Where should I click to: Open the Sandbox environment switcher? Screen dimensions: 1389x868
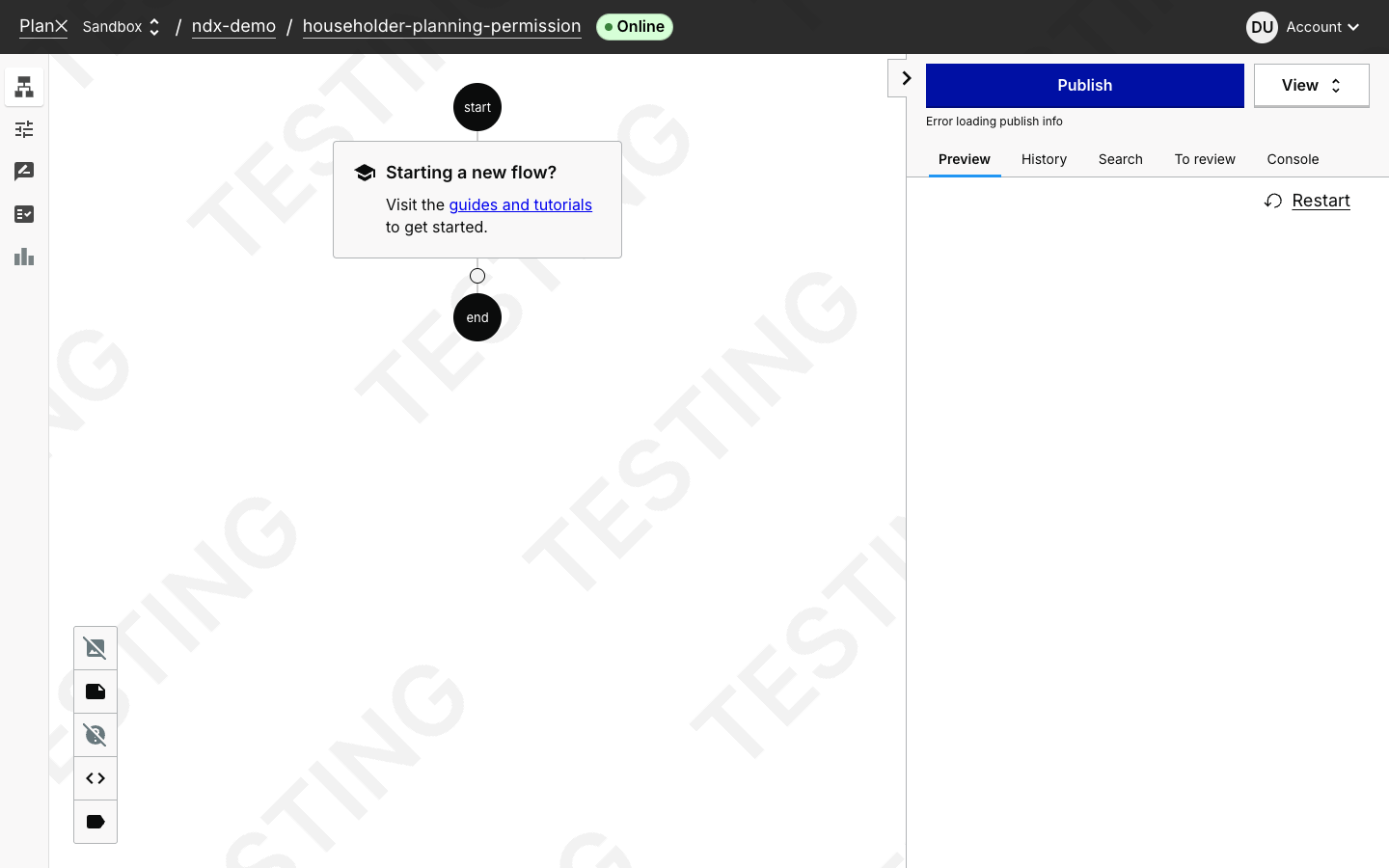122,26
